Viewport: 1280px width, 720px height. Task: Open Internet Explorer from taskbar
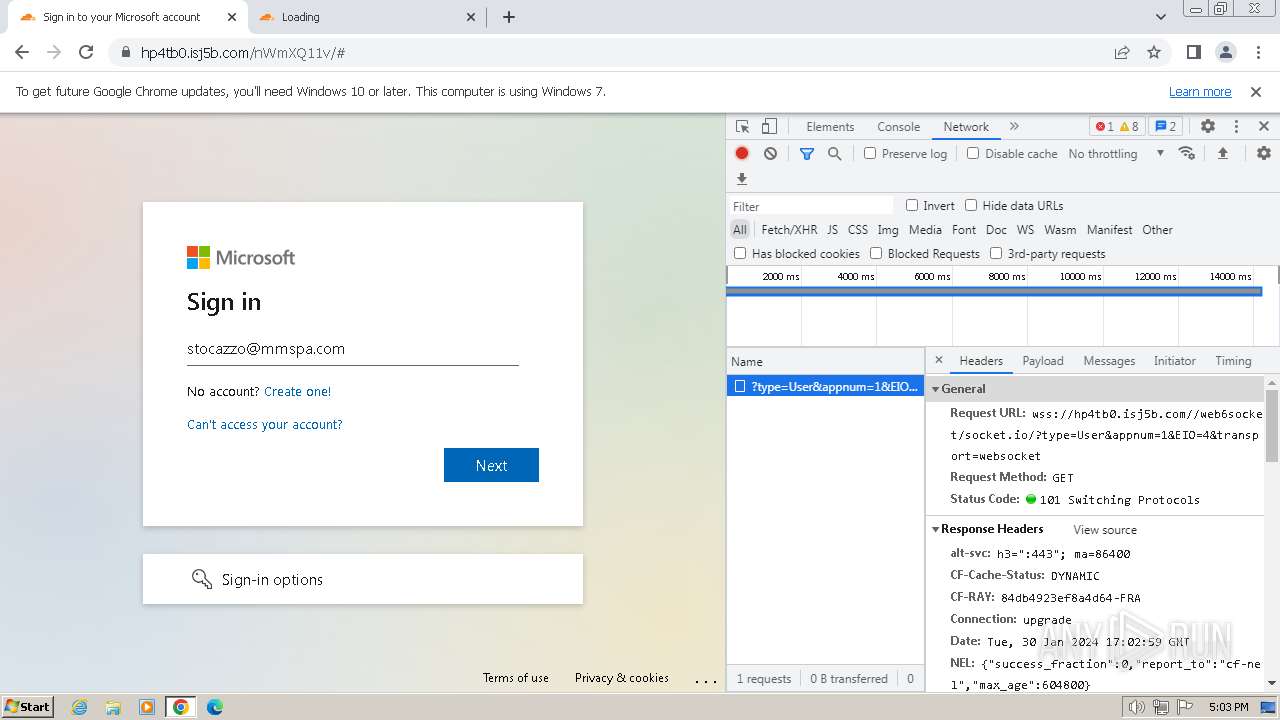click(80, 707)
